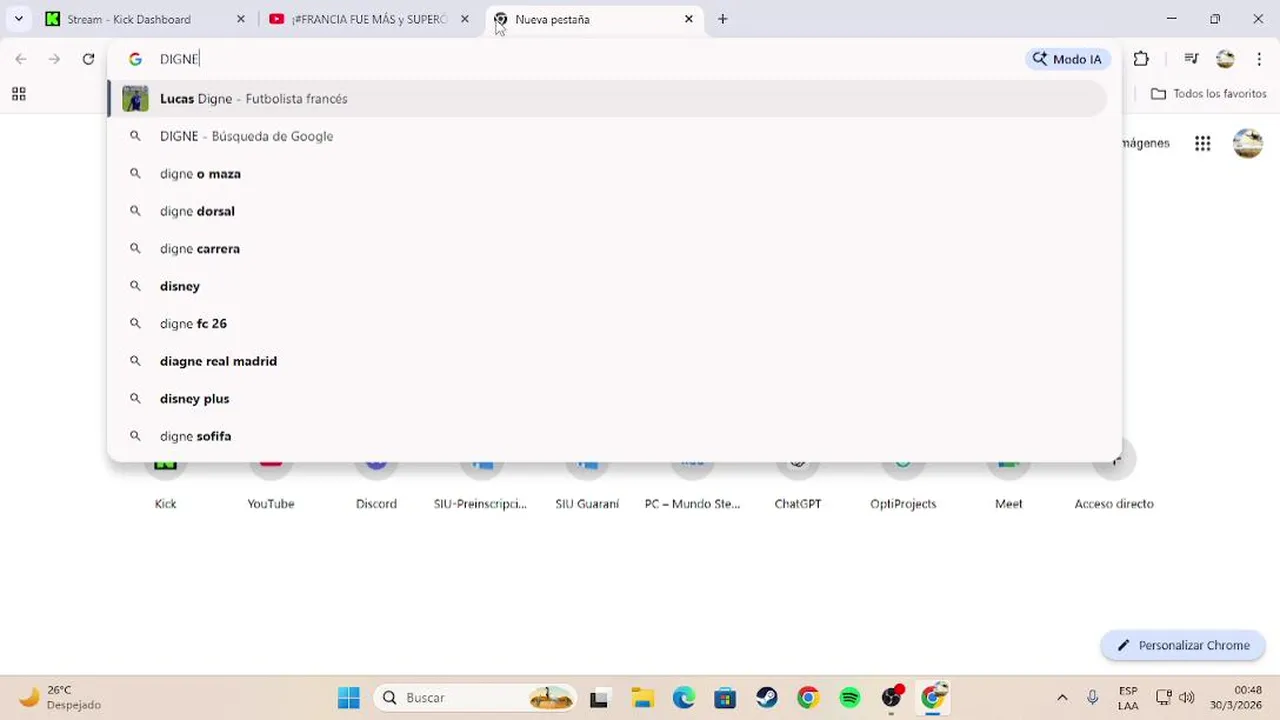Select the digne fc 26 suggestion
The width and height of the screenshot is (1280, 720).
(607, 324)
